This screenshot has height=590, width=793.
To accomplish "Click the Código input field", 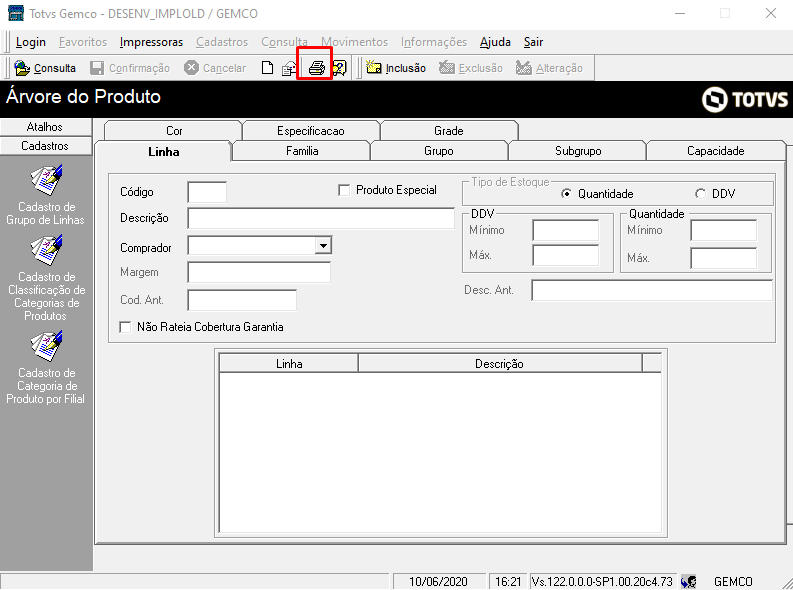I will tap(207, 192).
